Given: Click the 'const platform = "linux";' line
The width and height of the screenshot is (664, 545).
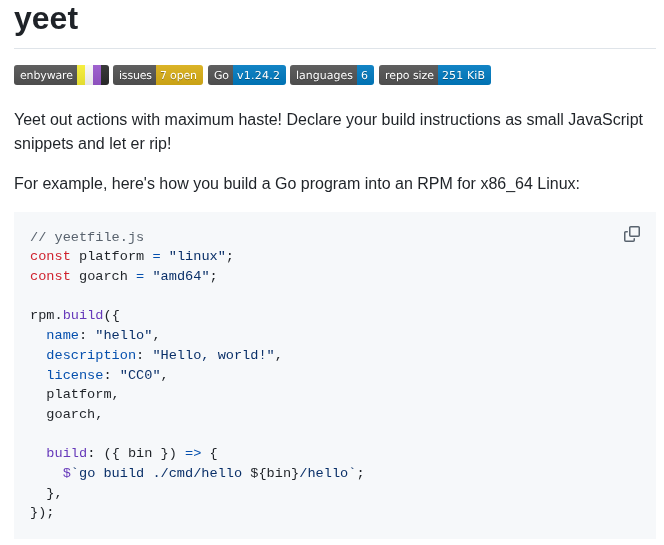Looking at the screenshot, I should [x=131, y=256].
